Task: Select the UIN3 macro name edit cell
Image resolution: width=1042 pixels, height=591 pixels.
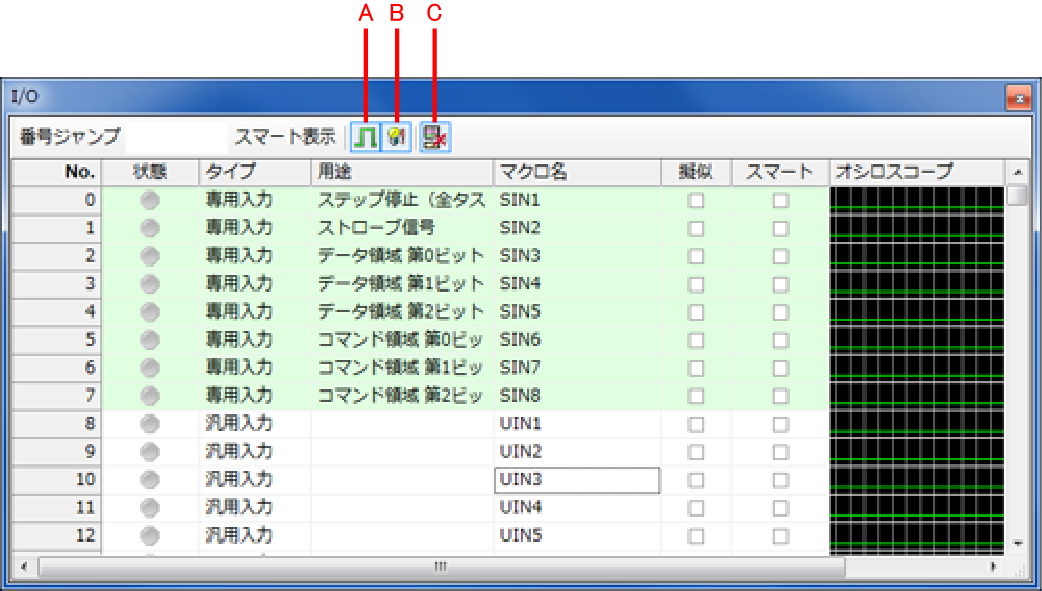Action: click(x=577, y=480)
